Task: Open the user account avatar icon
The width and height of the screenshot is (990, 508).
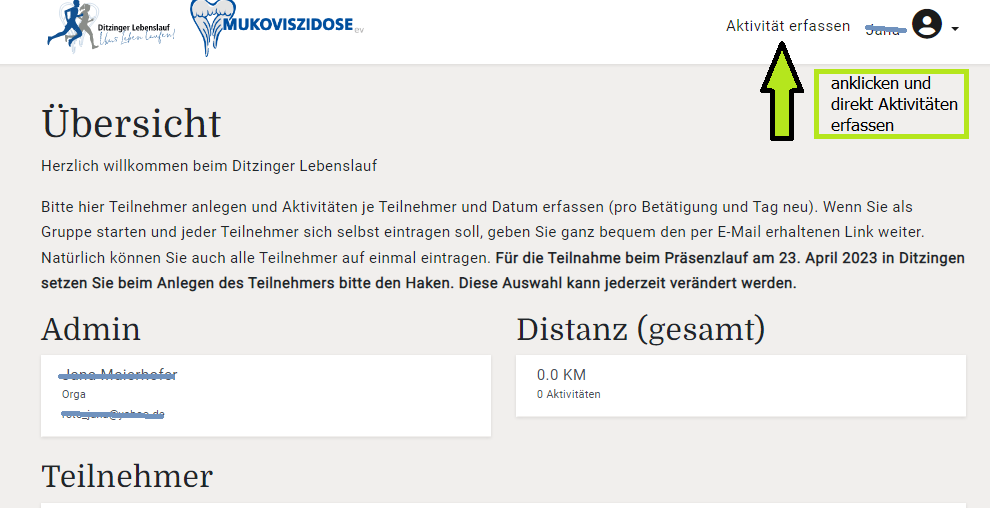Action: pos(927,26)
